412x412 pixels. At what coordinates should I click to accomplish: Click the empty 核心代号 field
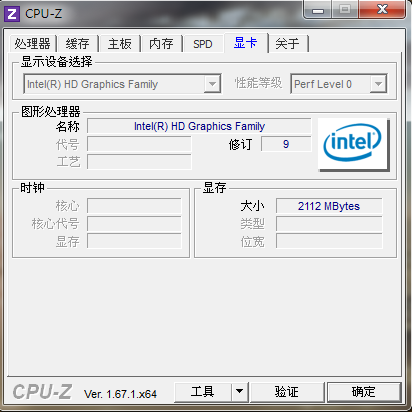134,224
